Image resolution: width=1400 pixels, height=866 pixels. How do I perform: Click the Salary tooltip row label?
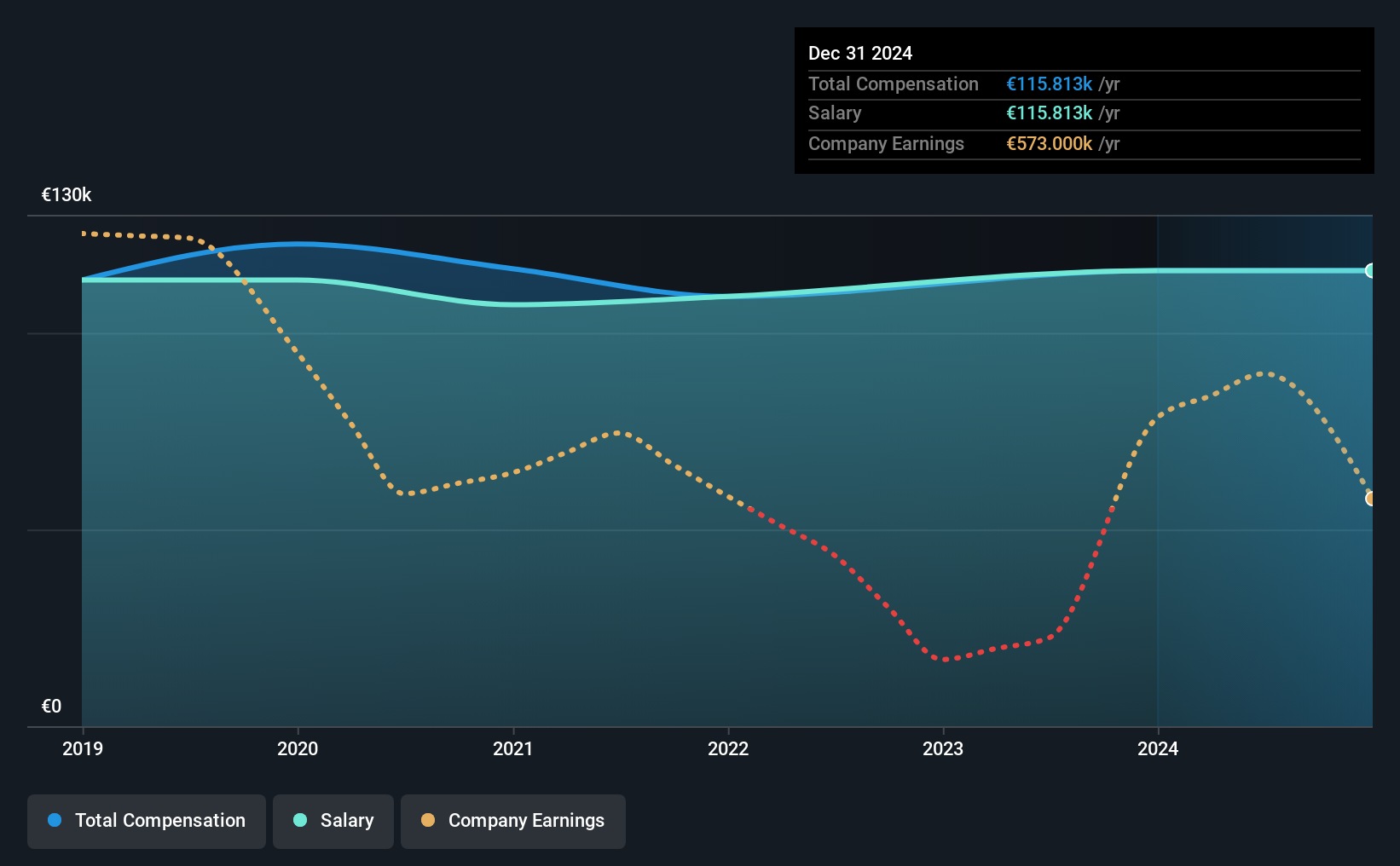(x=835, y=113)
